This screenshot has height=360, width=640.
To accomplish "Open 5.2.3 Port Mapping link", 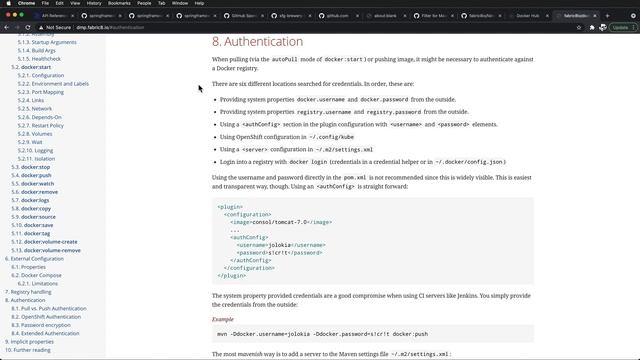I will point(40,92).
